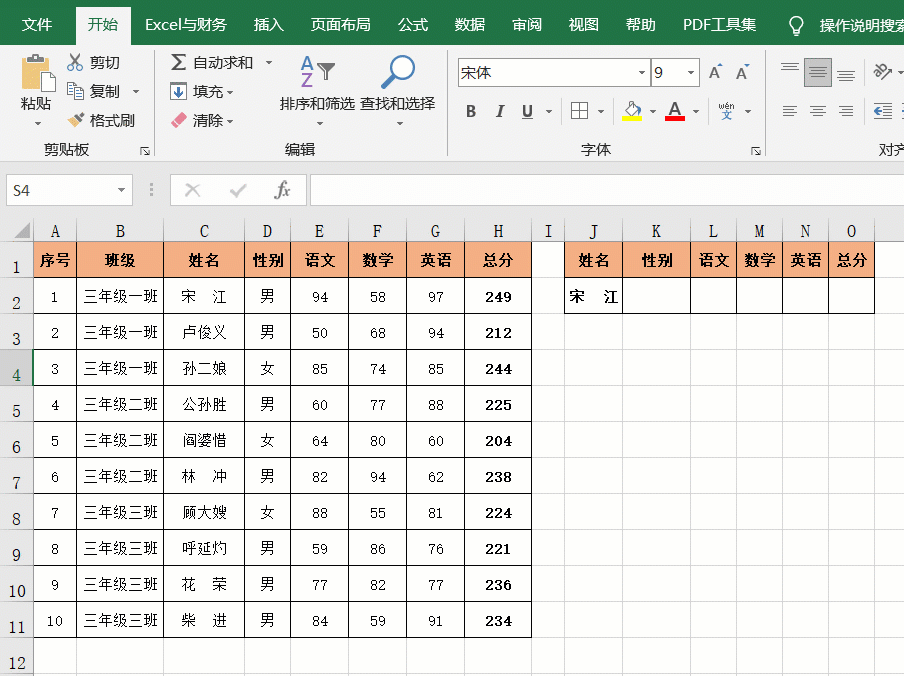904x676 pixels.
Task: Open the 查找和选择 (Find & Select) magnifier icon
Action: point(397,72)
